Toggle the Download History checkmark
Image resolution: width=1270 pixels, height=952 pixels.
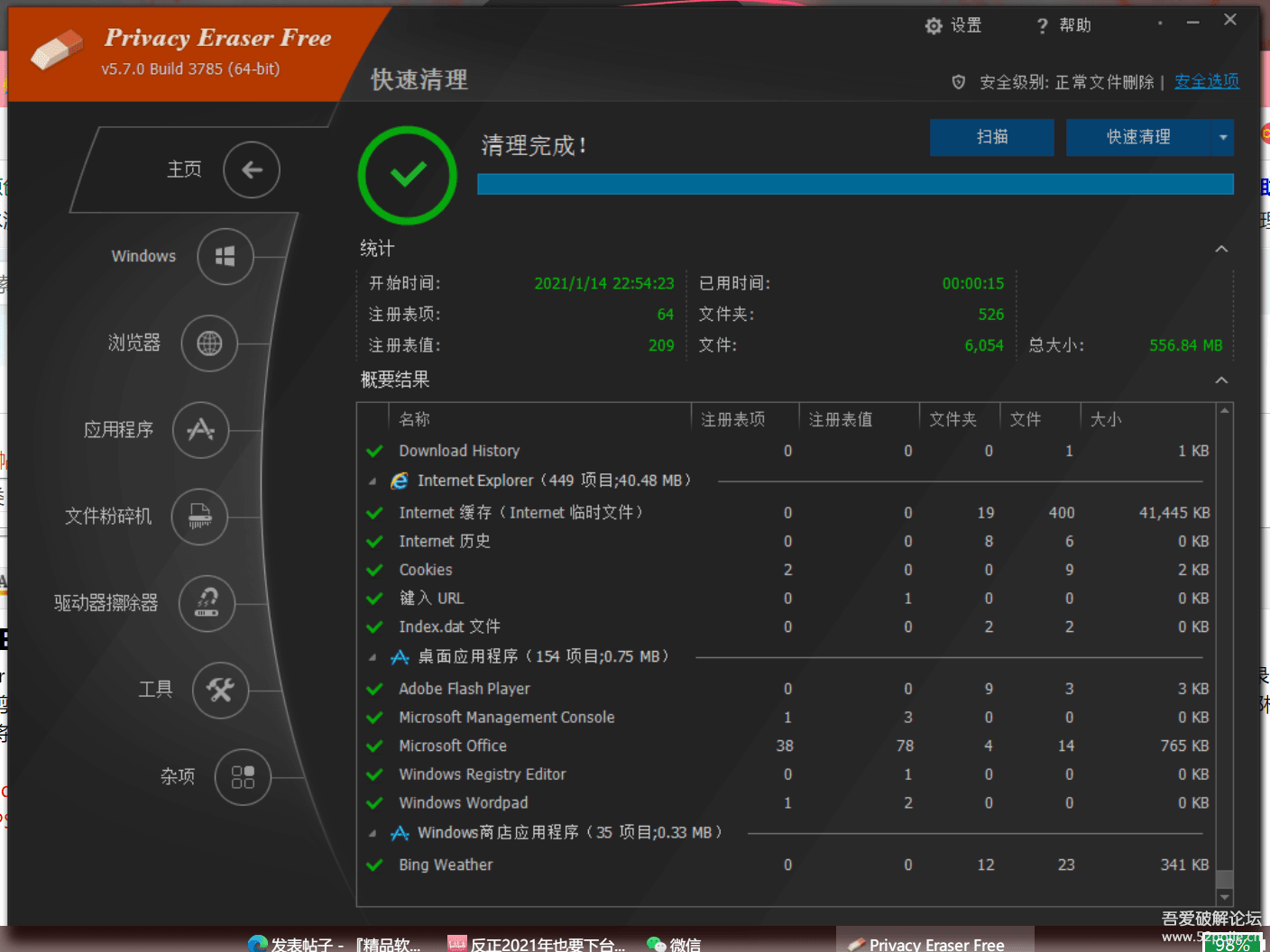(374, 451)
